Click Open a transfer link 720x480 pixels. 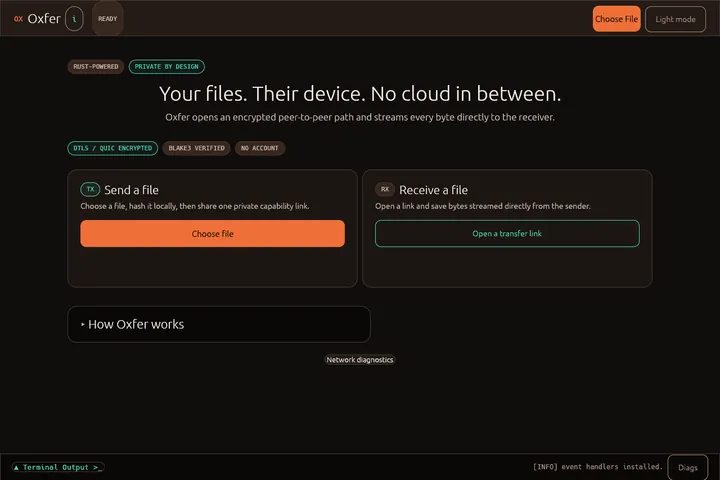[507, 233]
